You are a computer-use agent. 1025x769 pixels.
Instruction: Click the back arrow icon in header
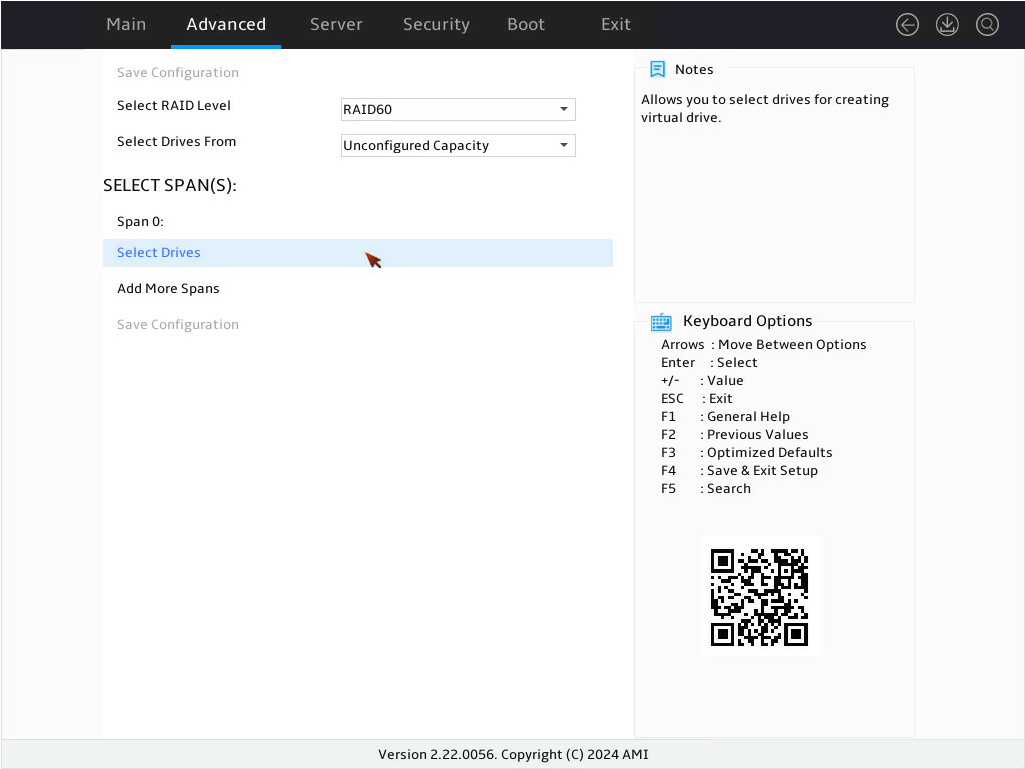point(907,25)
